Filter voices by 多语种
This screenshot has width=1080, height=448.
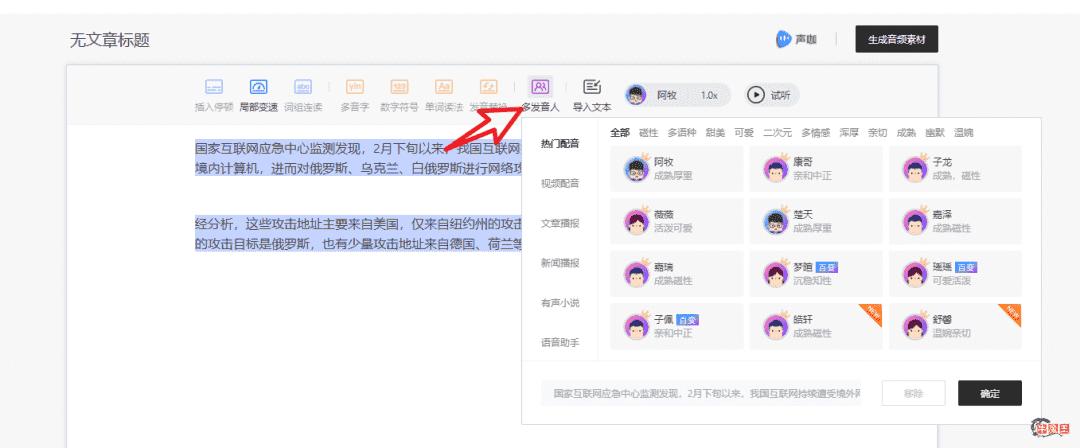pos(682,133)
